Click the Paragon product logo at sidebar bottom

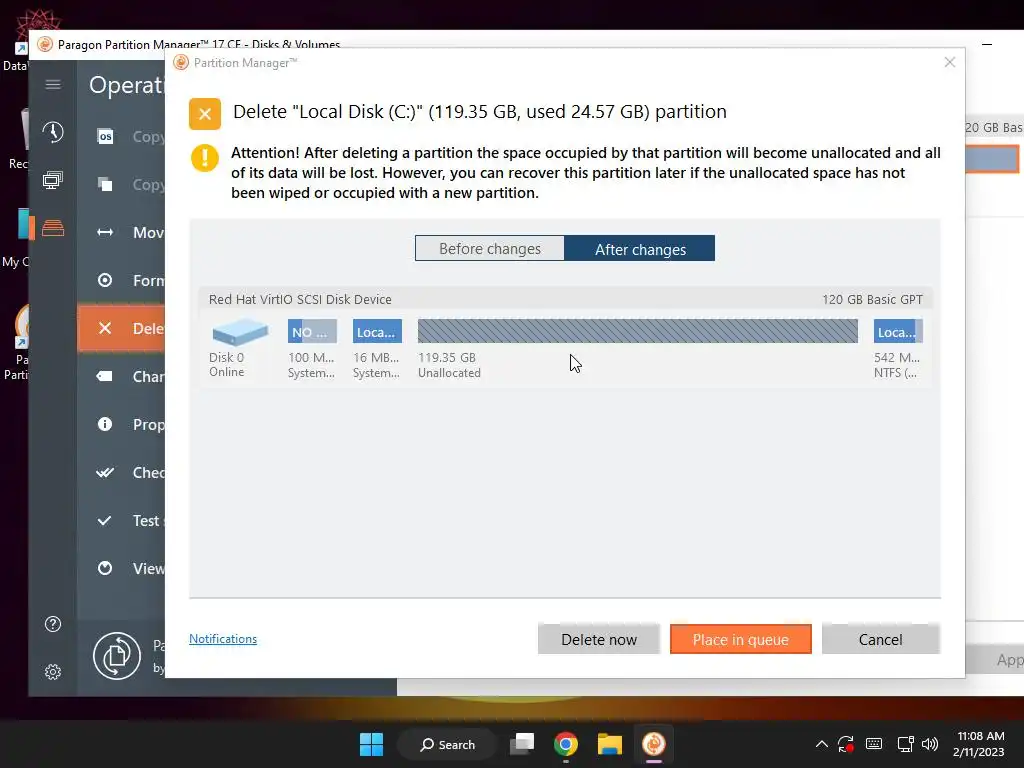[x=117, y=656]
